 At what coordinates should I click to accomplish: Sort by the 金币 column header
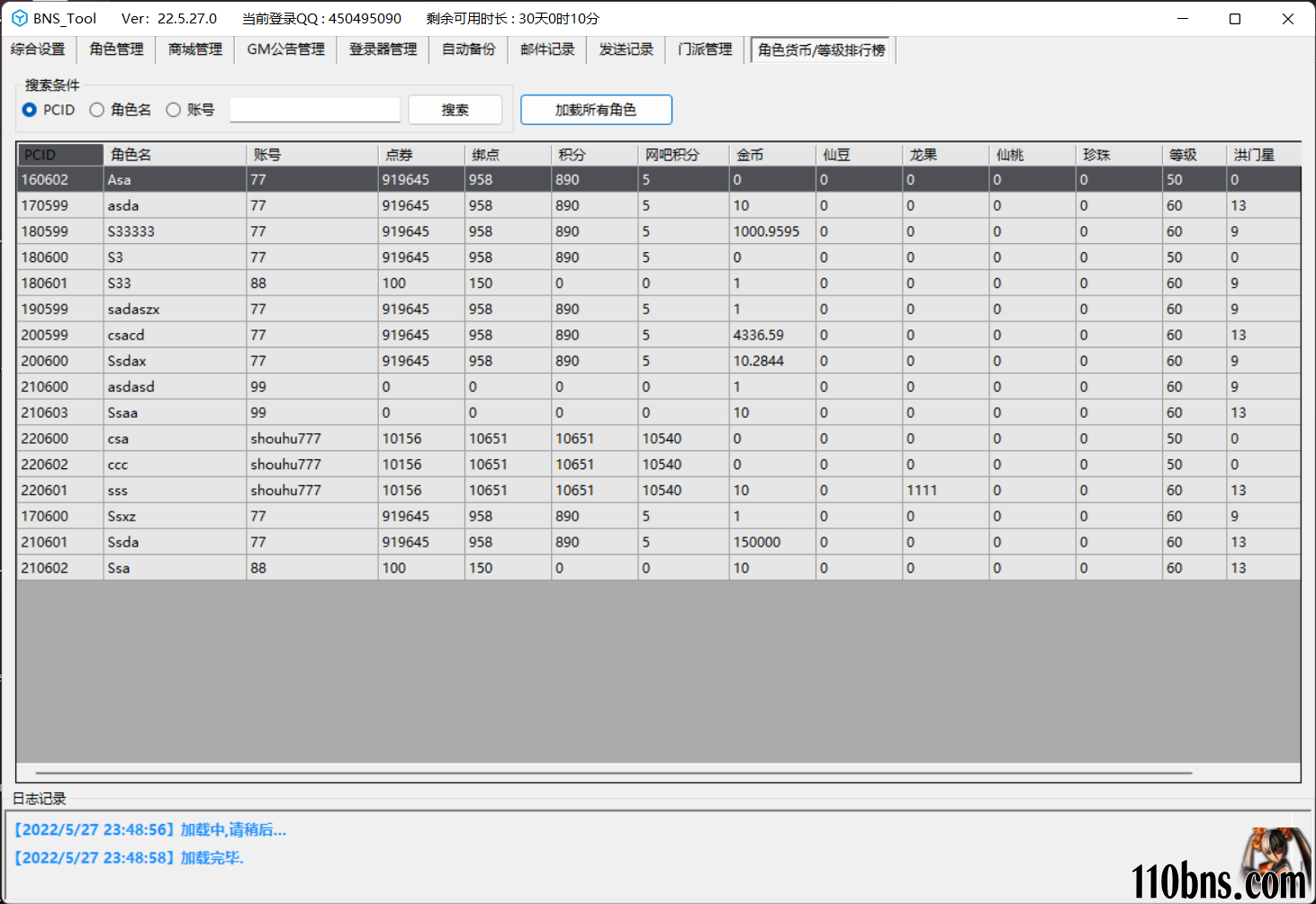[x=772, y=155]
